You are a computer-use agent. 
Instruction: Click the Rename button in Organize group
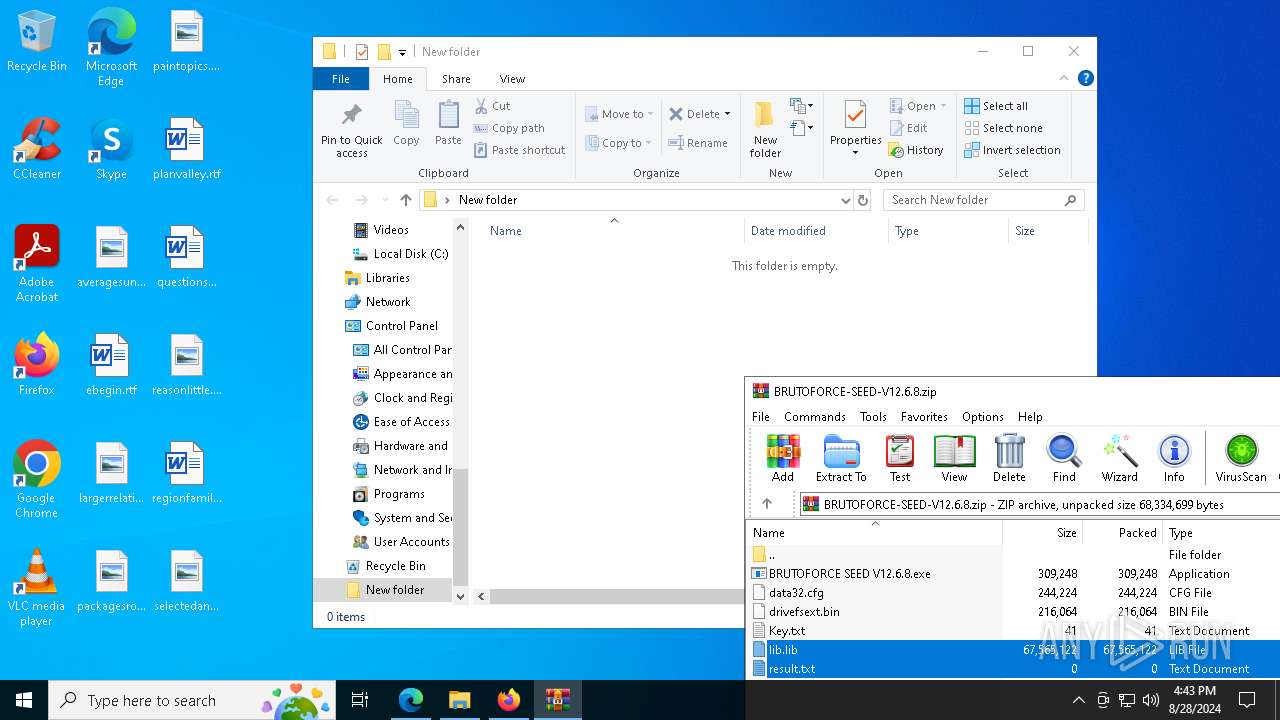698,143
